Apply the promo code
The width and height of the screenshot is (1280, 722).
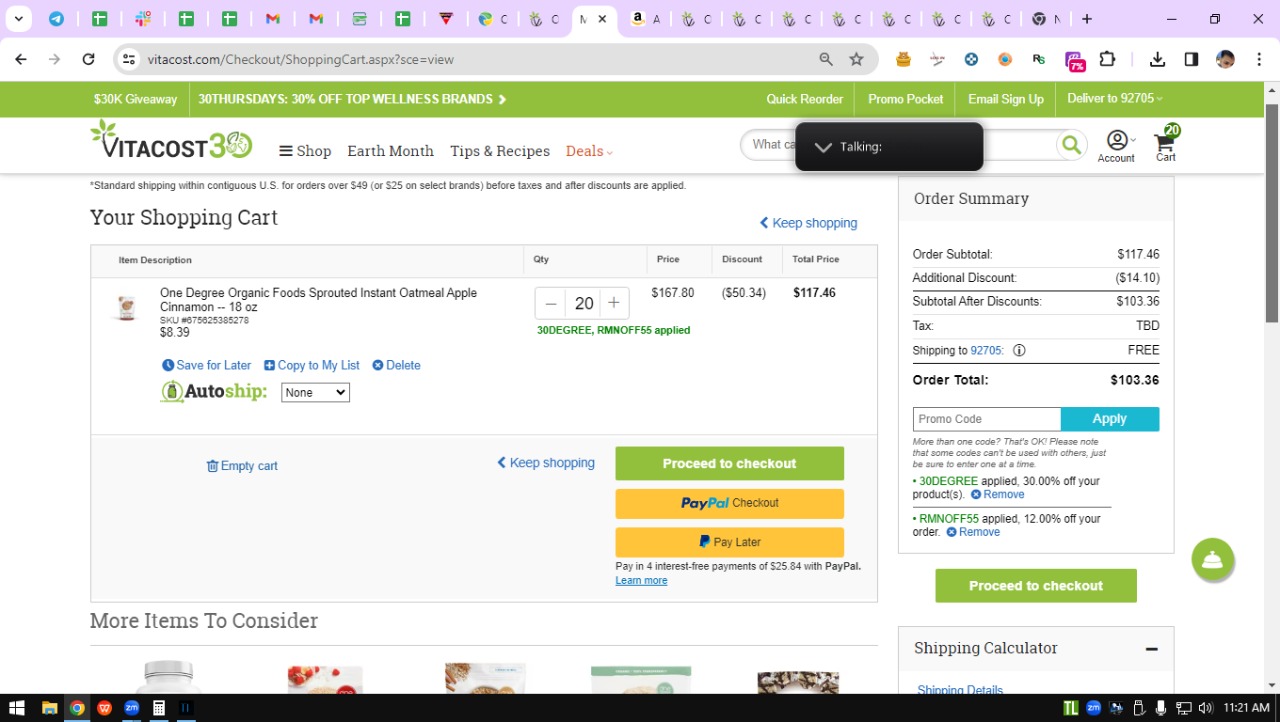click(x=1110, y=419)
